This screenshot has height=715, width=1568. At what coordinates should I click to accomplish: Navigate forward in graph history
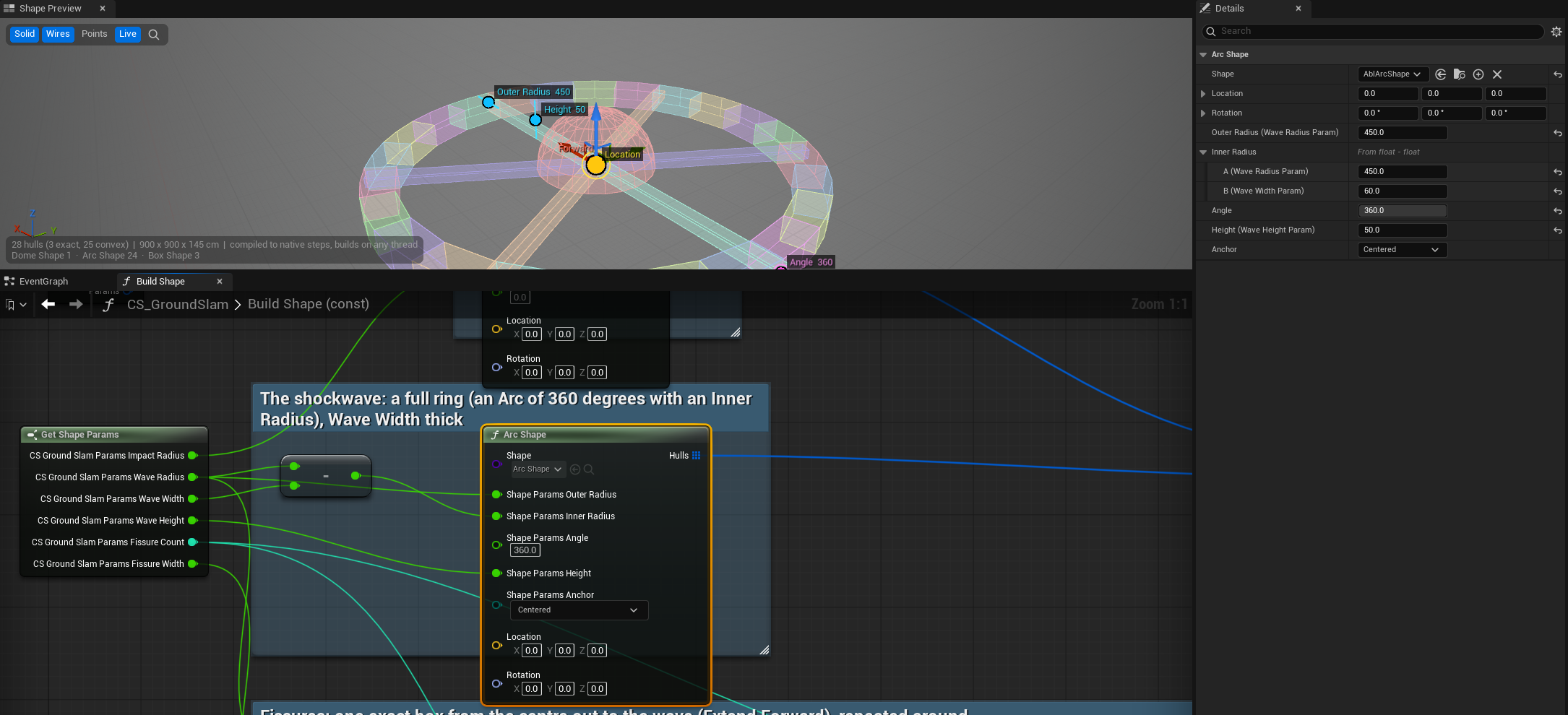[76, 305]
